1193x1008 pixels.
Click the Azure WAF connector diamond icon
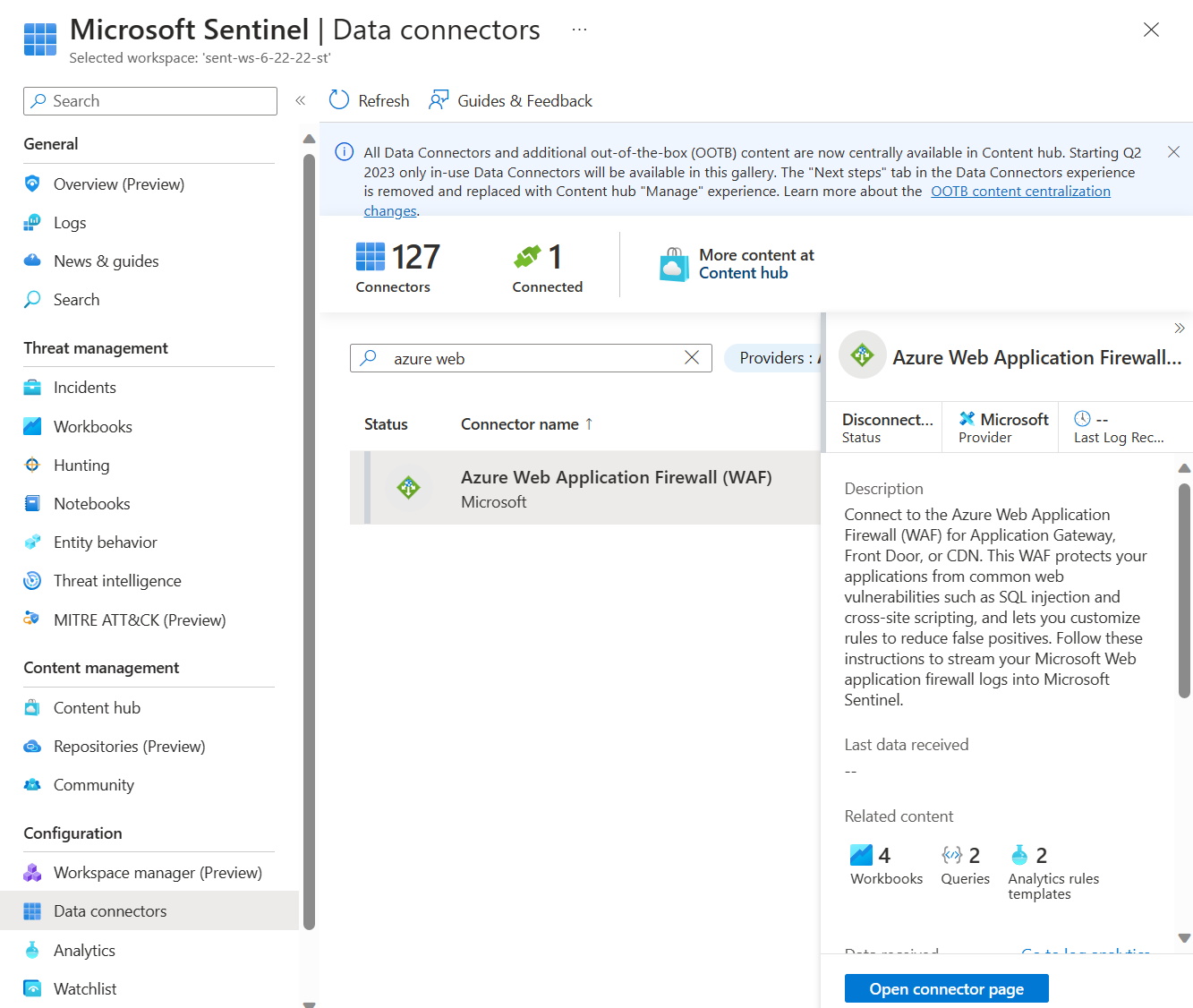click(409, 488)
